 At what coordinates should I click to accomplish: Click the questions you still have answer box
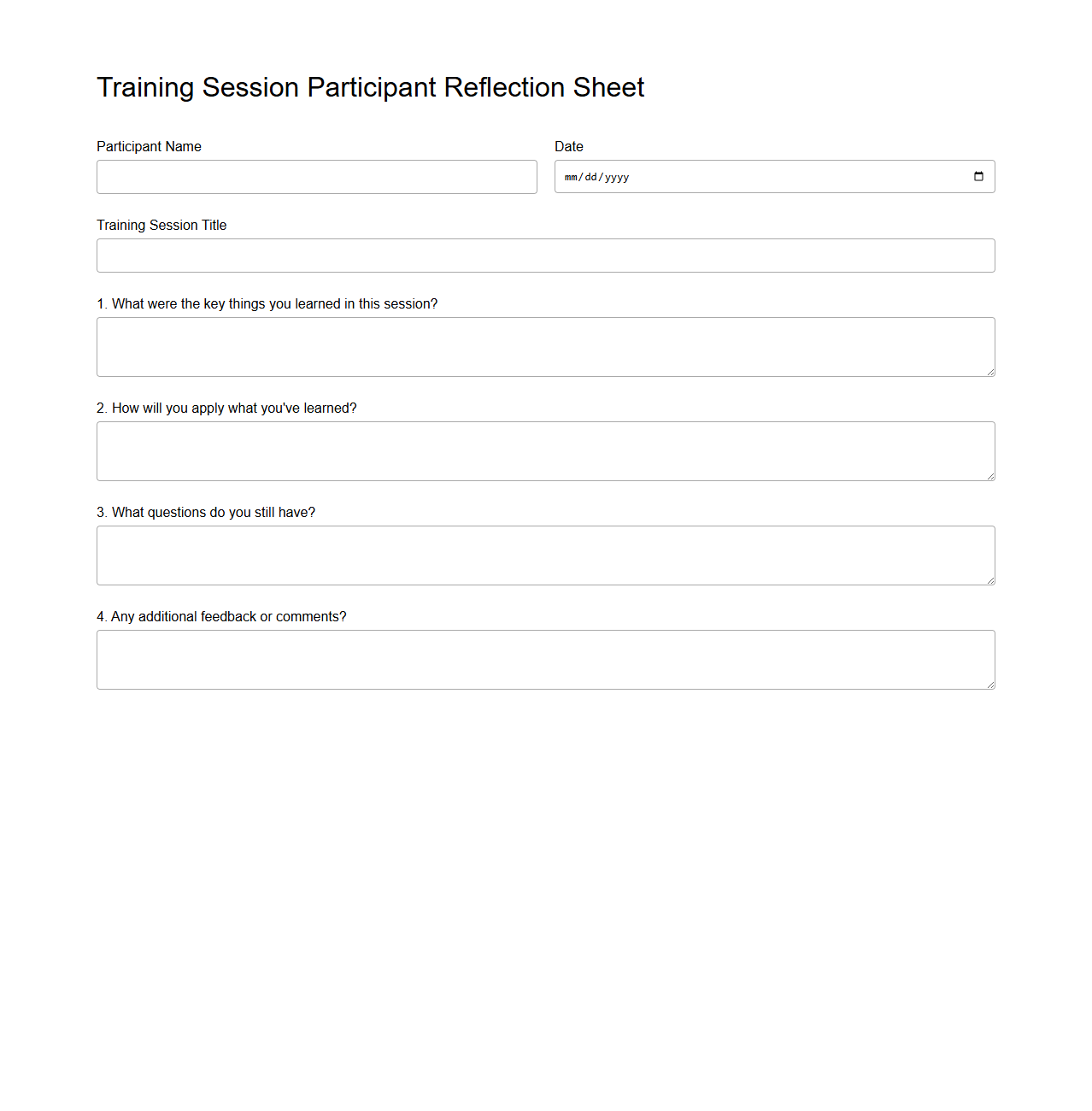545,555
